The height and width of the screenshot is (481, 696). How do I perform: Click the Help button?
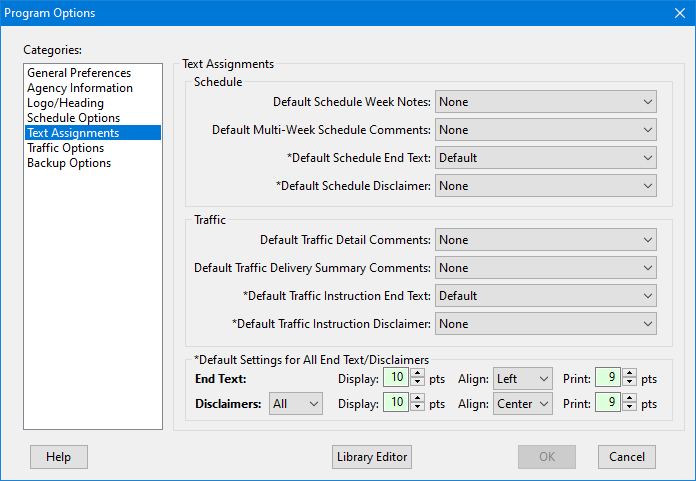pyautogui.click(x=59, y=457)
